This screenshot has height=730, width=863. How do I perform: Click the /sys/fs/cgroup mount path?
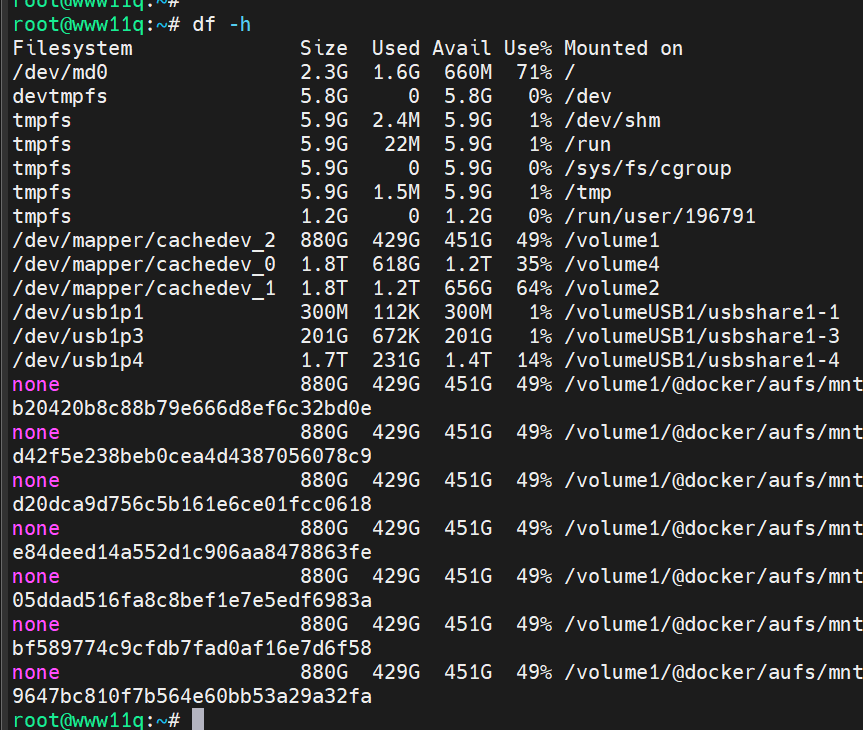648,168
